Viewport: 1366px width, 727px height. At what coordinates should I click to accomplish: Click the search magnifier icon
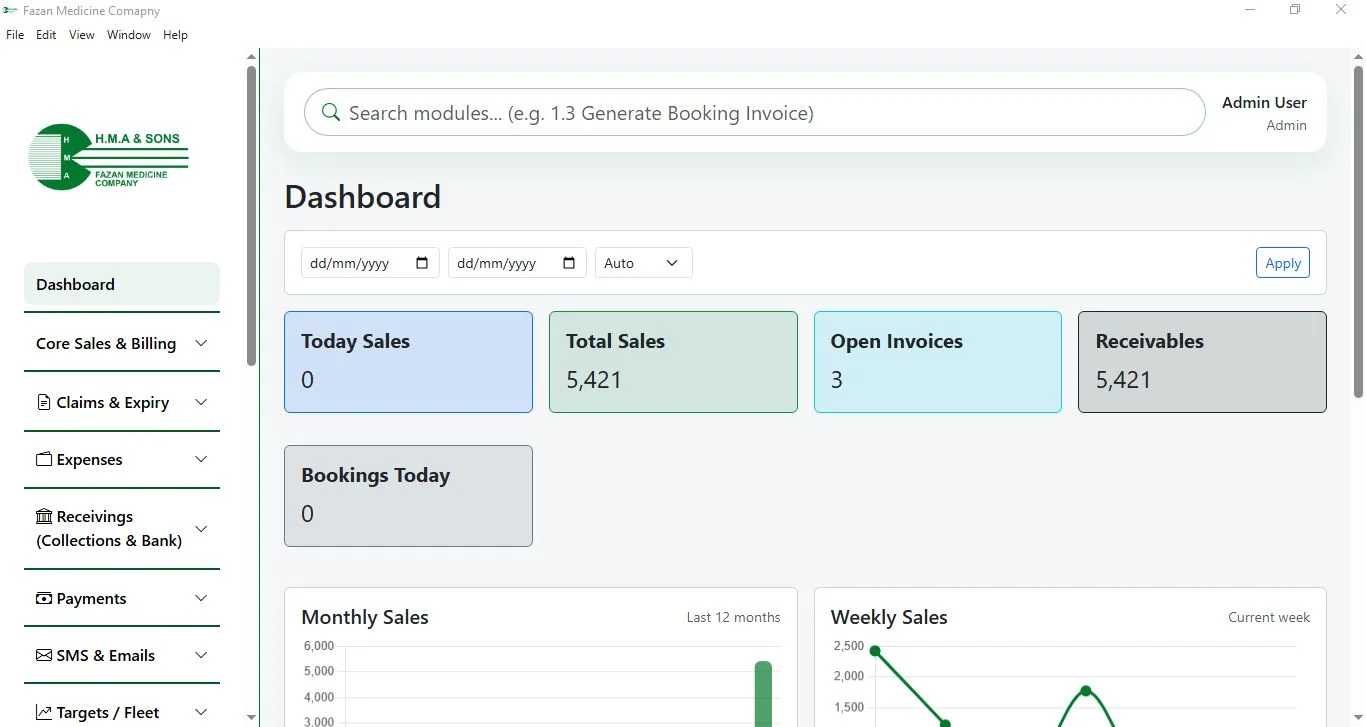pyautogui.click(x=331, y=113)
